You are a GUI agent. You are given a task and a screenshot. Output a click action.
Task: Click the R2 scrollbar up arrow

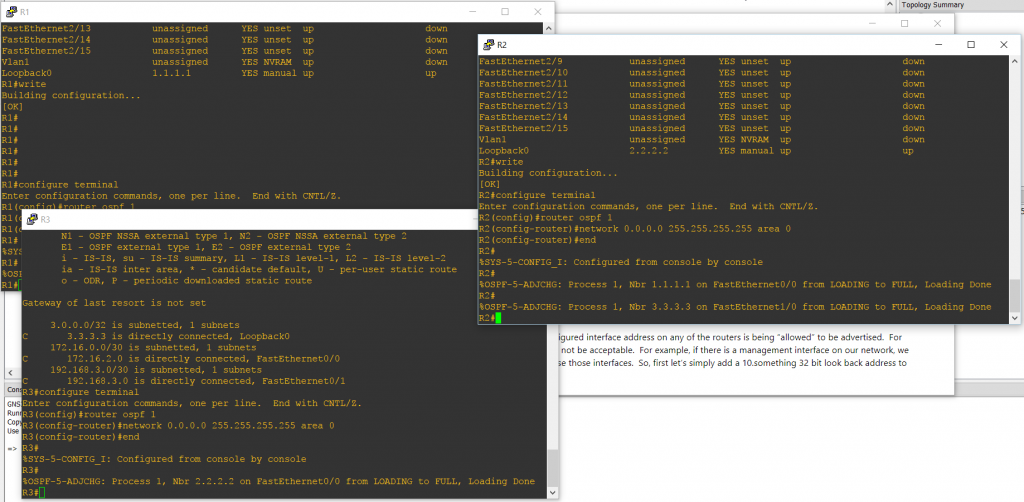(x=1014, y=61)
